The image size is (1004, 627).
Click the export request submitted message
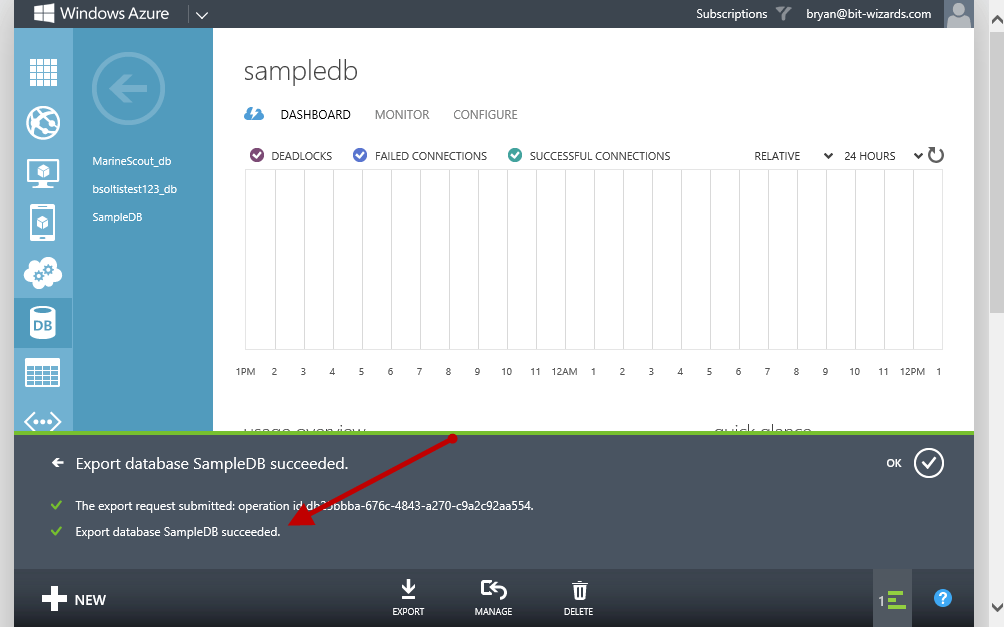click(304, 505)
